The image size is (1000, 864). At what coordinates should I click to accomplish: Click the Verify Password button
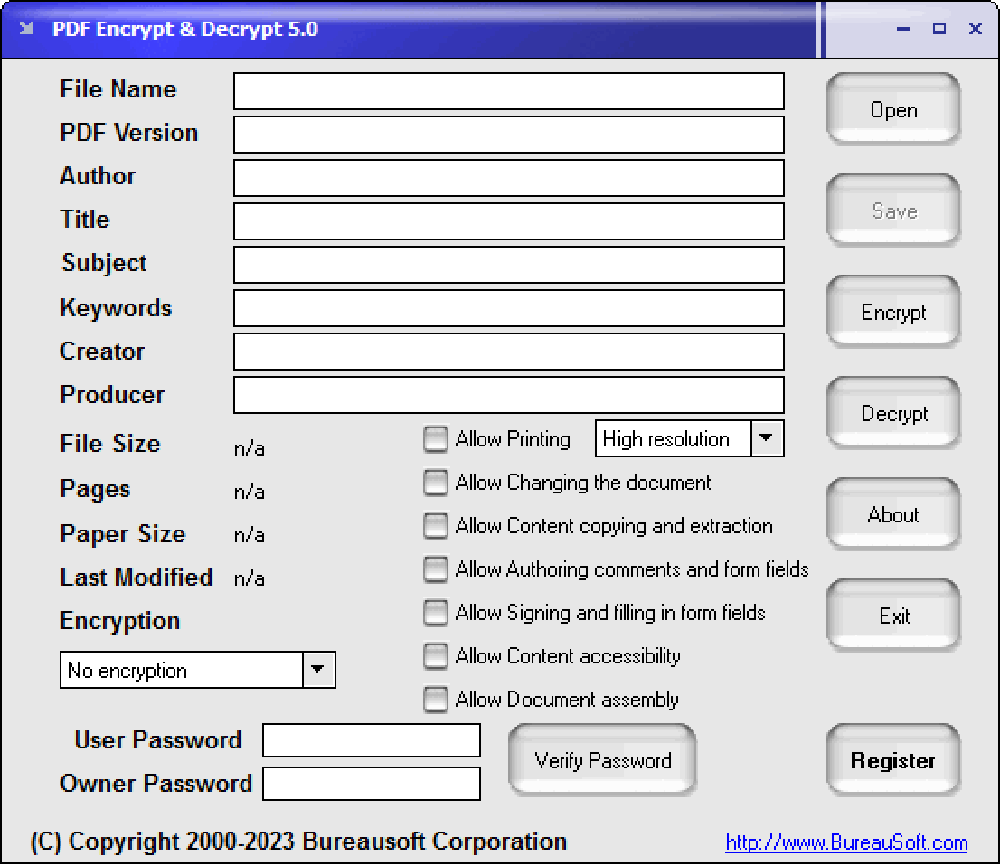(x=602, y=761)
